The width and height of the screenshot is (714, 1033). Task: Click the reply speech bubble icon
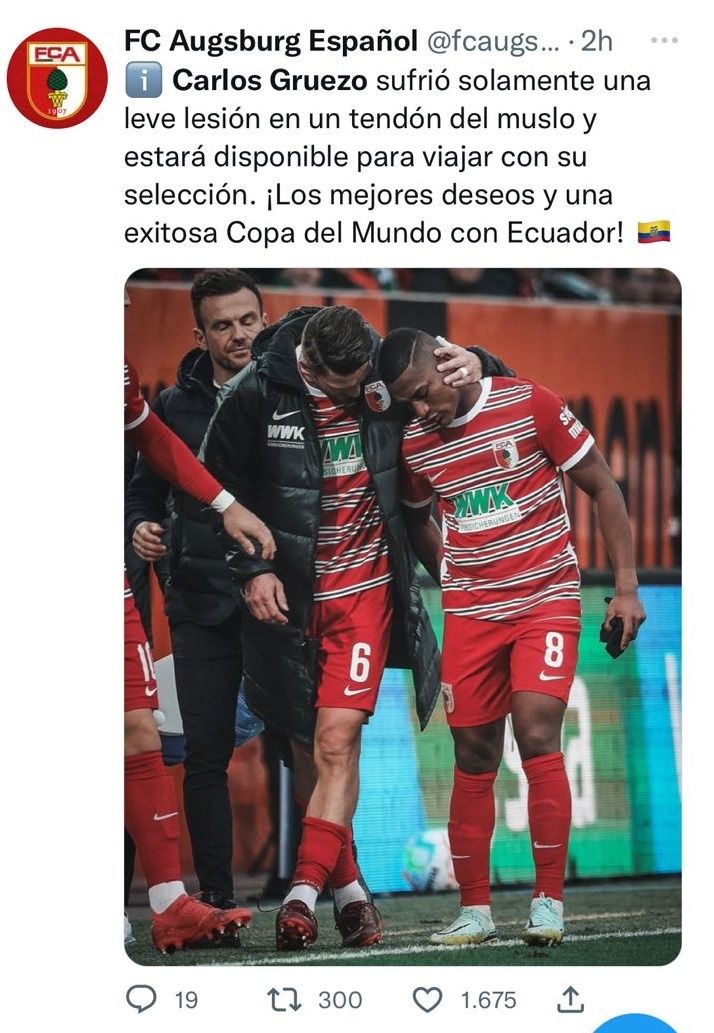pyautogui.click(x=141, y=999)
